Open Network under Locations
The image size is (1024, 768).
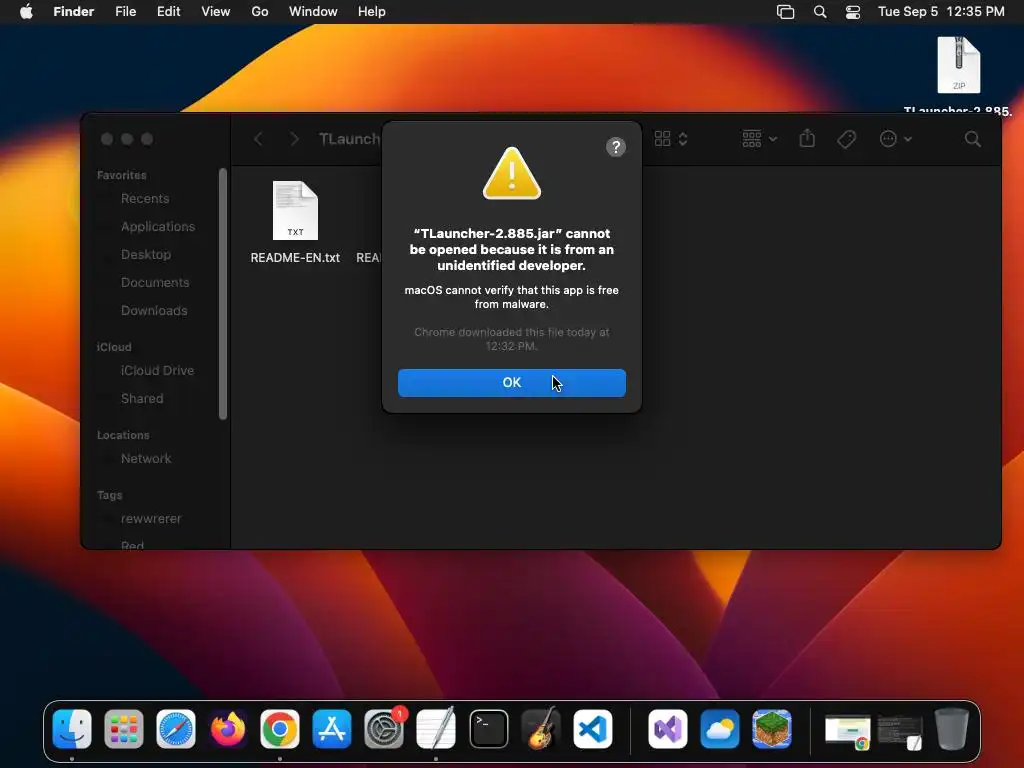pyautogui.click(x=146, y=458)
